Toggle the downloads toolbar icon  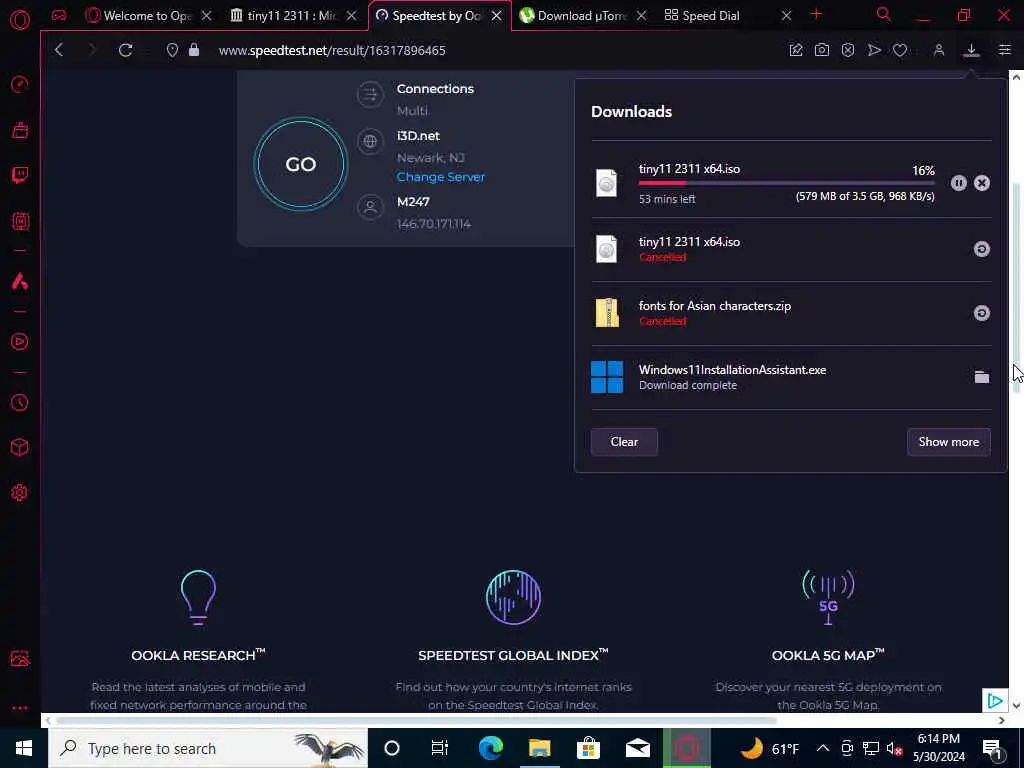click(x=971, y=50)
